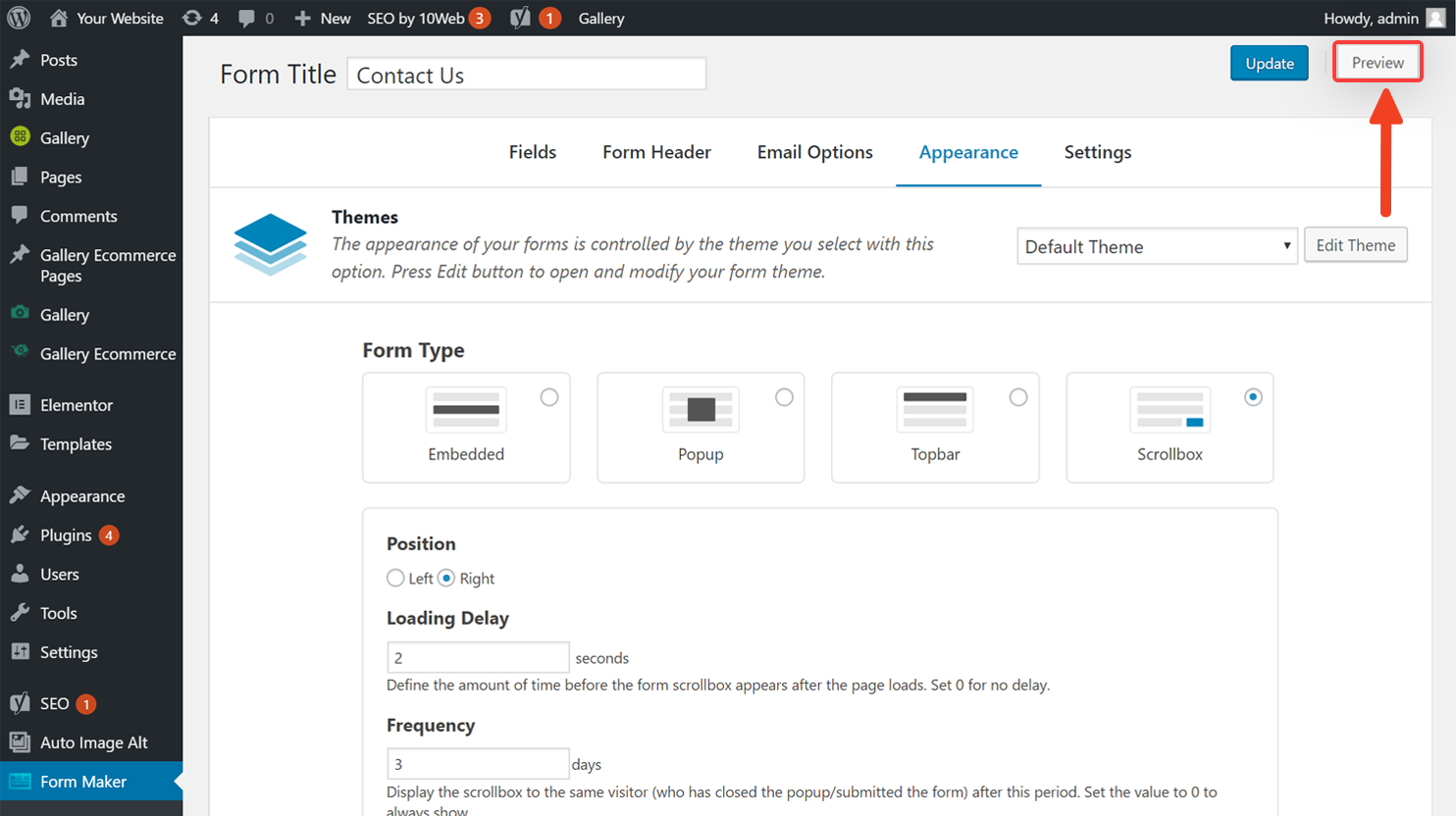Click the Preview button
Screen dimensions: 1456x816
tap(1378, 62)
